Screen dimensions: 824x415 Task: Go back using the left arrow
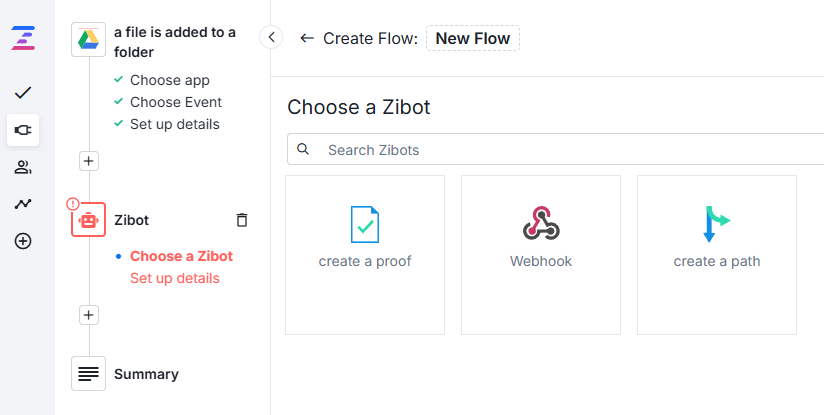pyautogui.click(x=306, y=39)
